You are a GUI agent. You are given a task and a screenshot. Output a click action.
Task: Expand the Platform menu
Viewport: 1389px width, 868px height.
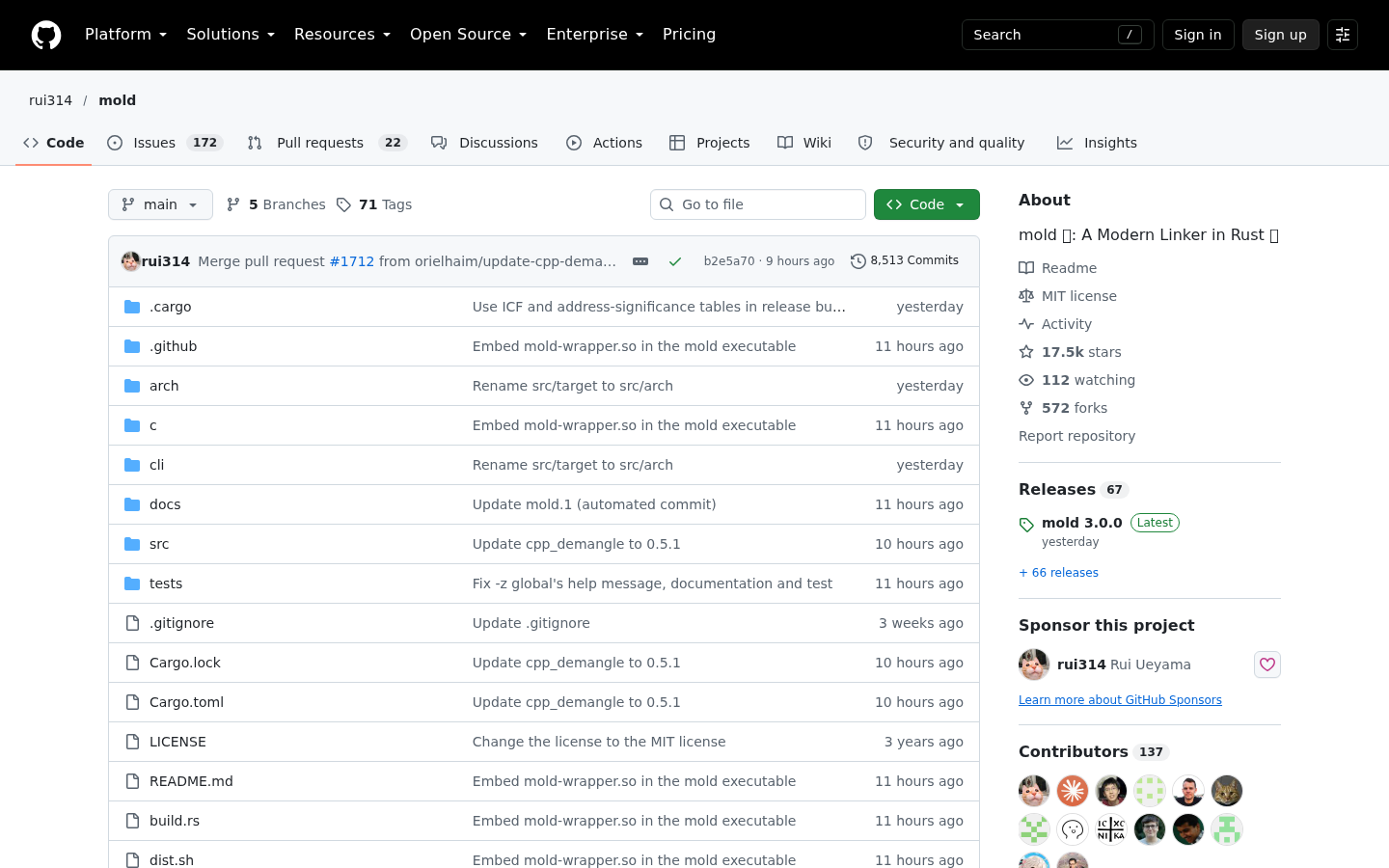click(125, 35)
